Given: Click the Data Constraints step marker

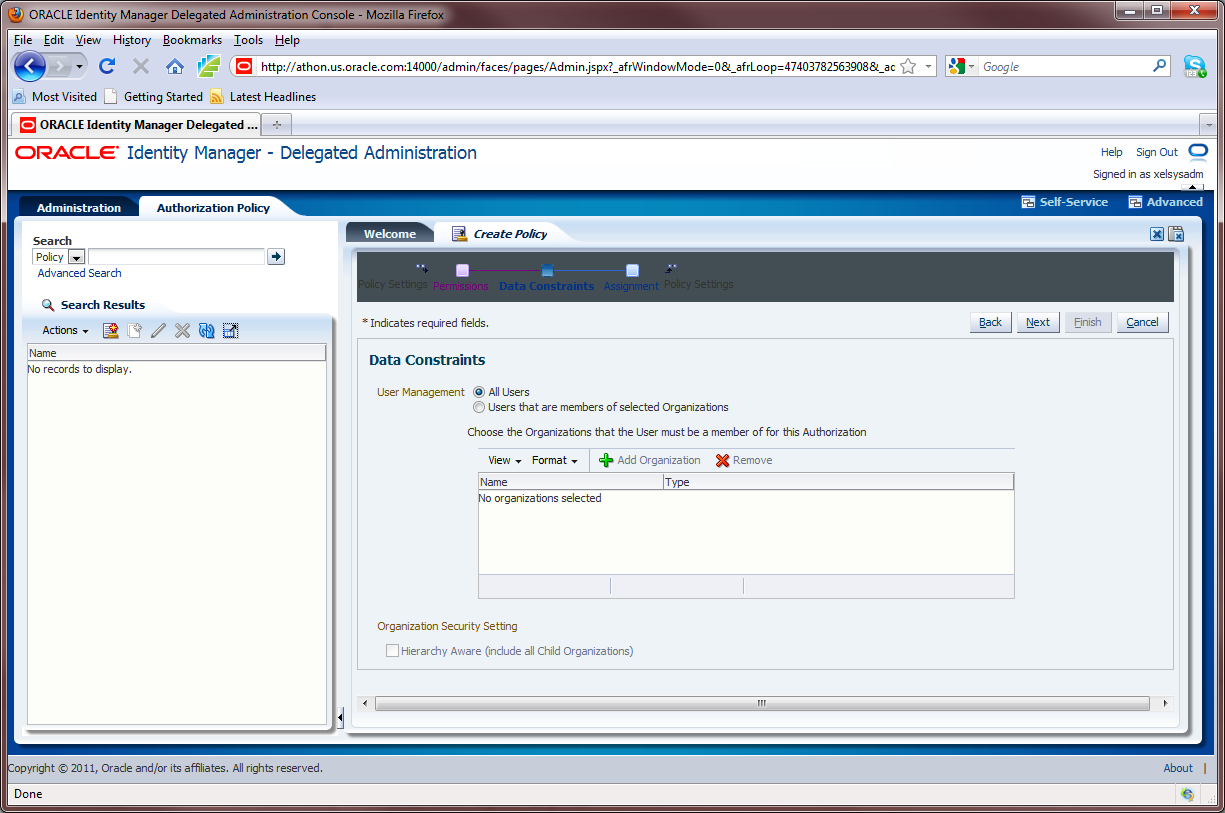Looking at the screenshot, I should (x=547, y=270).
